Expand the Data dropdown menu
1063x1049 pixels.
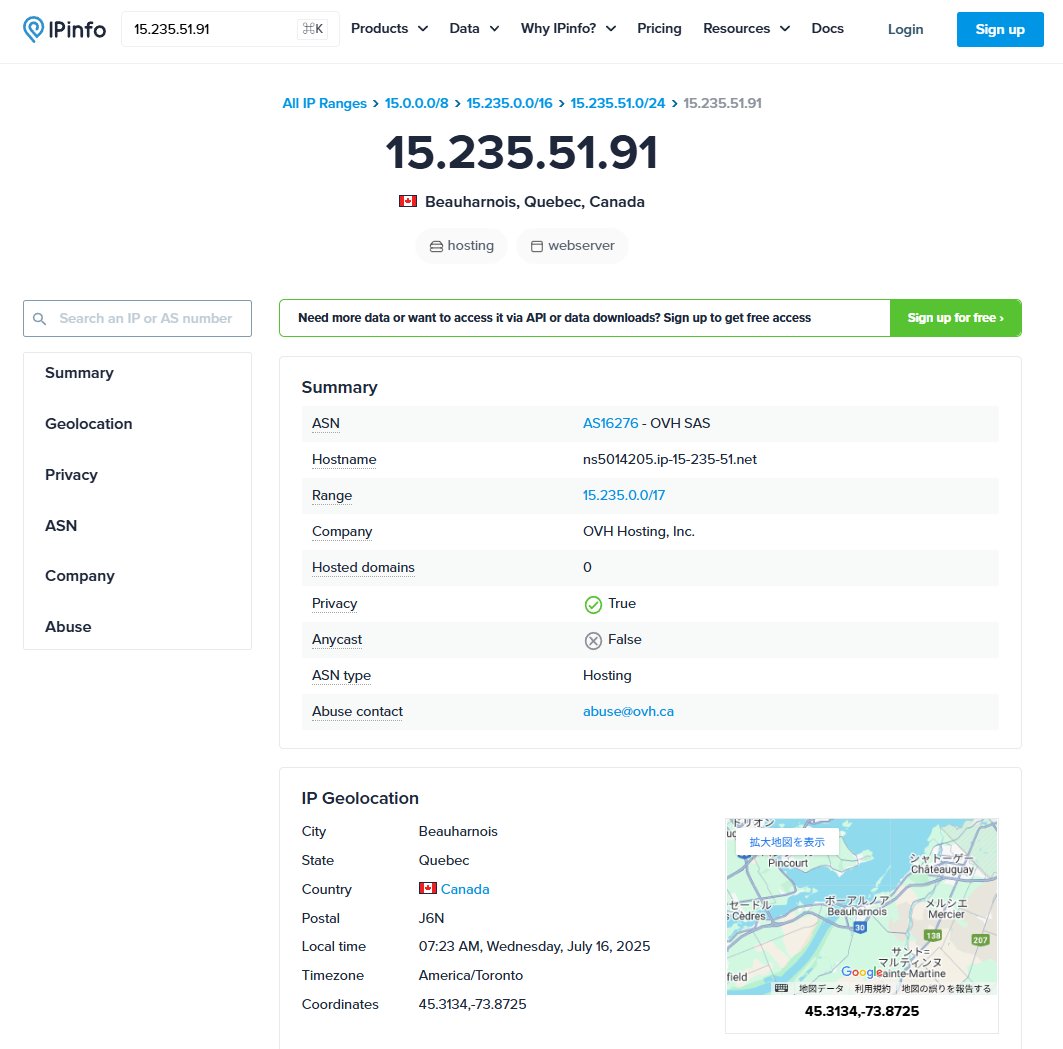click(474, 28)
